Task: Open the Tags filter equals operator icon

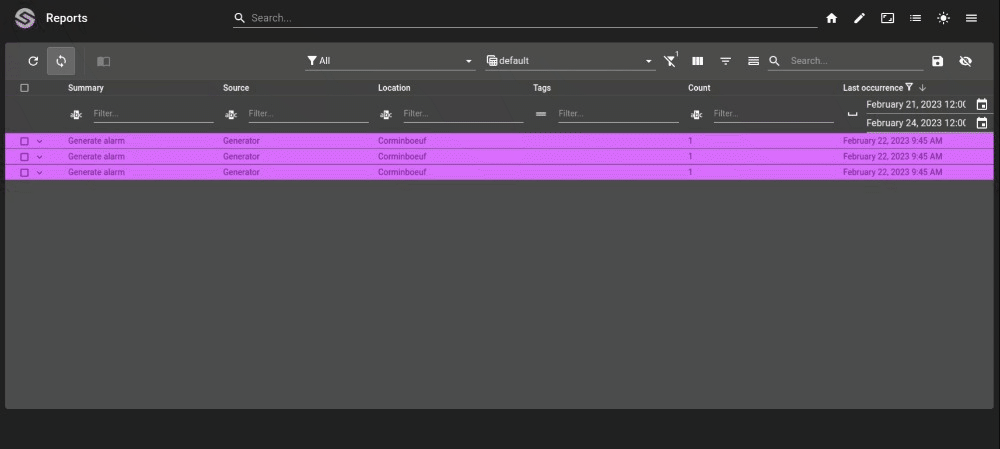Action: pos(541,114)
